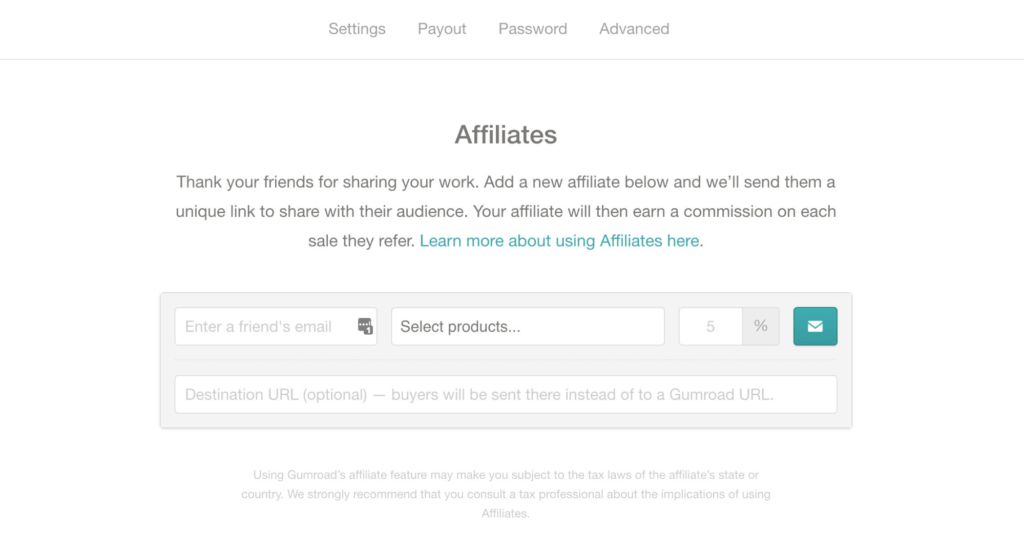Click the disclaimer line 'Using Gumroad's affiliate feature'

505,475
